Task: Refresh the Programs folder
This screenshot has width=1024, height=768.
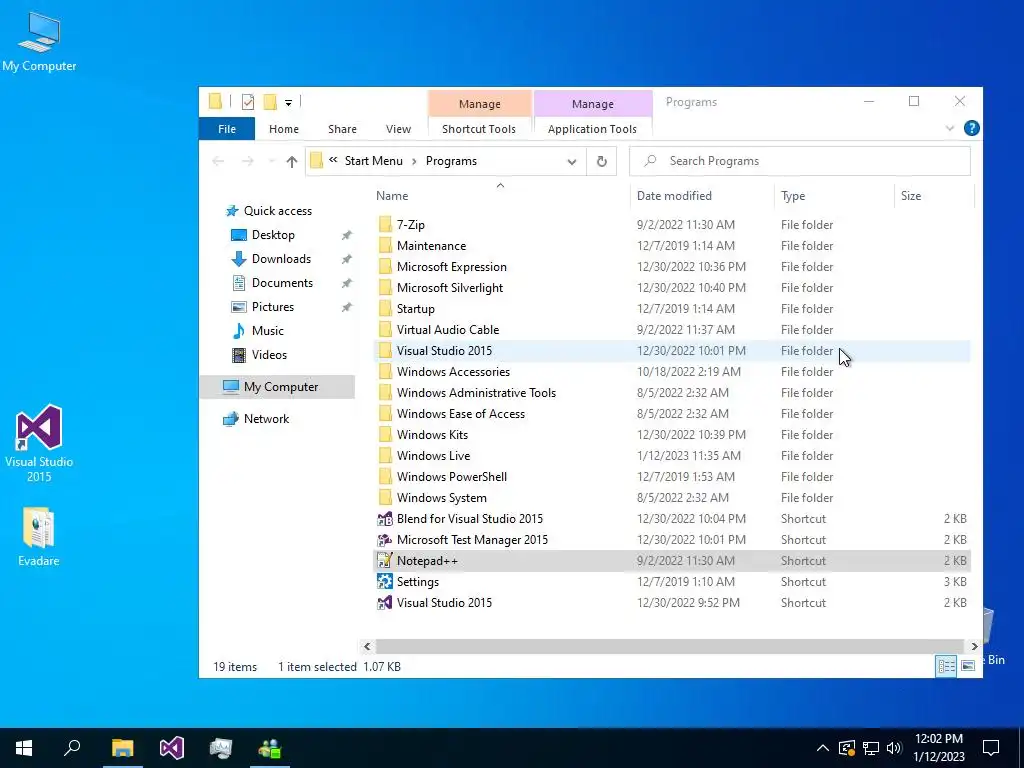Action: pyautogui.click(x=601, y=161)
